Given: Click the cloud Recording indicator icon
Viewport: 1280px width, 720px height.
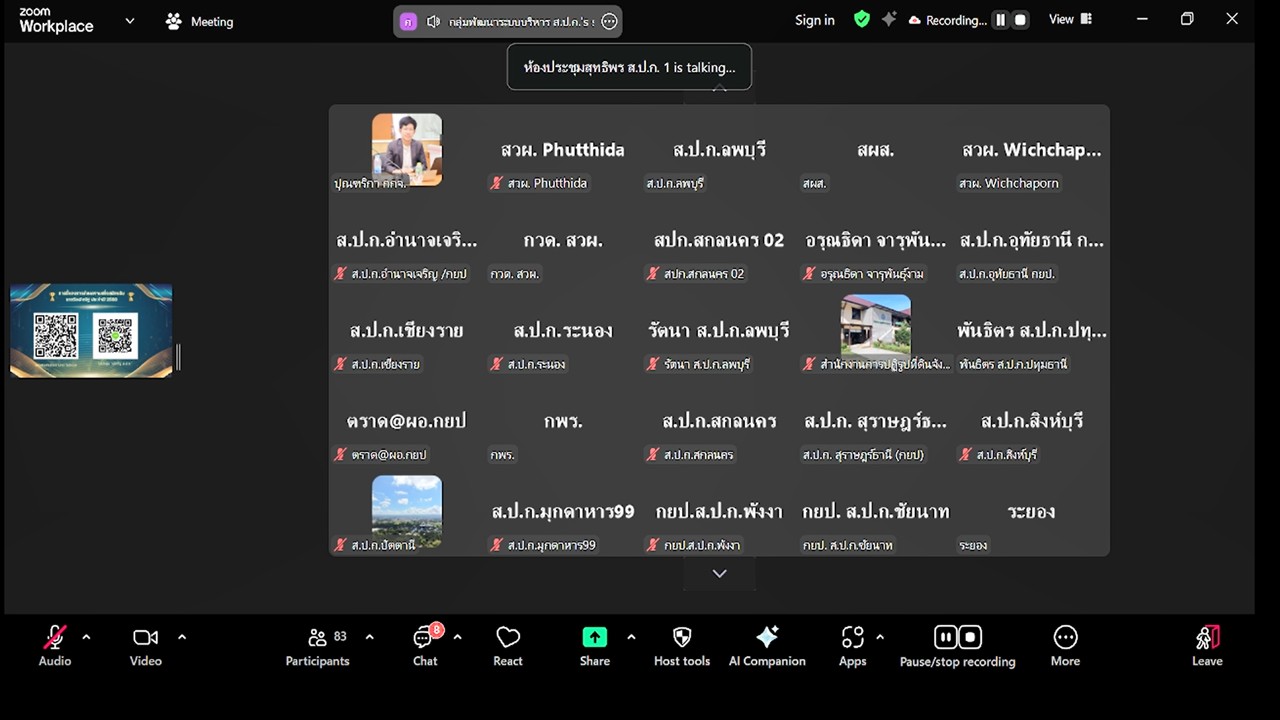Looking at the screenshot, I should (914, 20).
